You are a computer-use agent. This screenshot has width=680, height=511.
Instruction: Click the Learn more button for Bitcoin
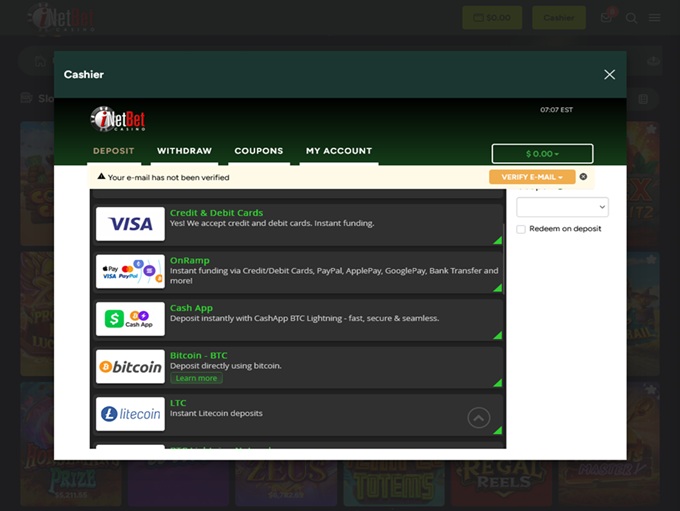[x=196, y=378]
